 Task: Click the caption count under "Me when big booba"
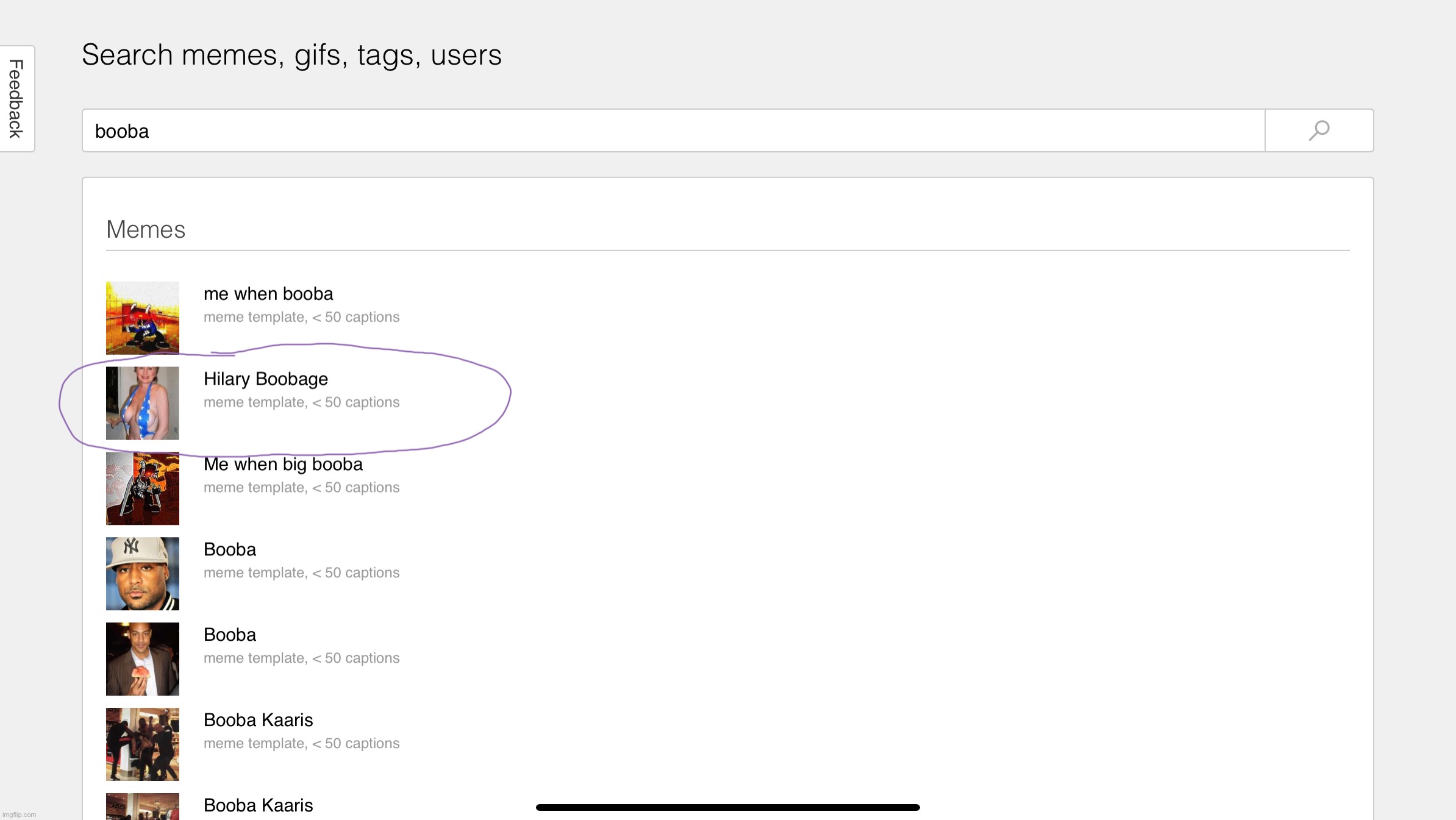(302, 488)
